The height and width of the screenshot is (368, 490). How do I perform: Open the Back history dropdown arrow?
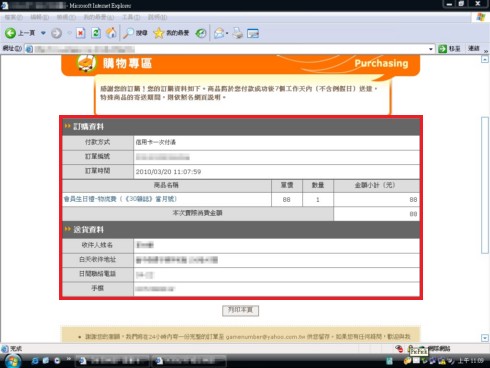(x=43, y=33)
